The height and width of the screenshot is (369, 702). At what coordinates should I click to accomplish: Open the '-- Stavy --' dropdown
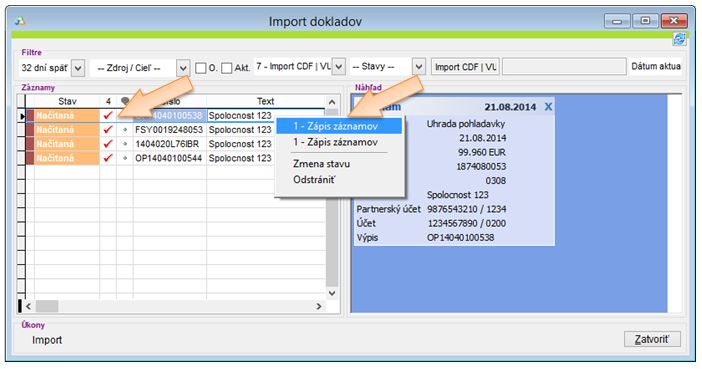pos(419,67)
